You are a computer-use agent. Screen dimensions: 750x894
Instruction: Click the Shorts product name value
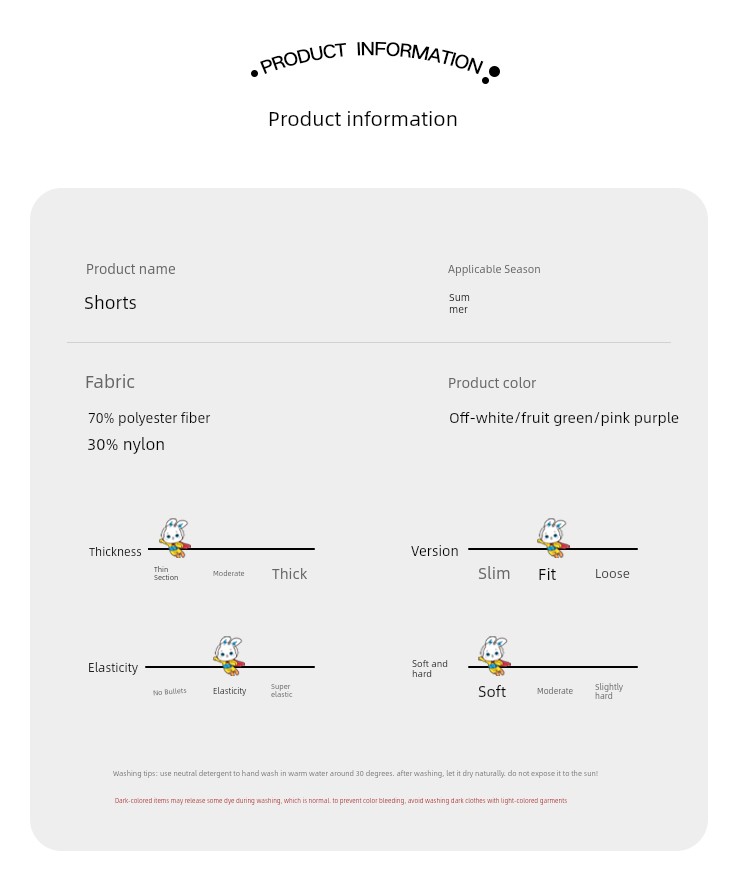(x=110, y=303)
